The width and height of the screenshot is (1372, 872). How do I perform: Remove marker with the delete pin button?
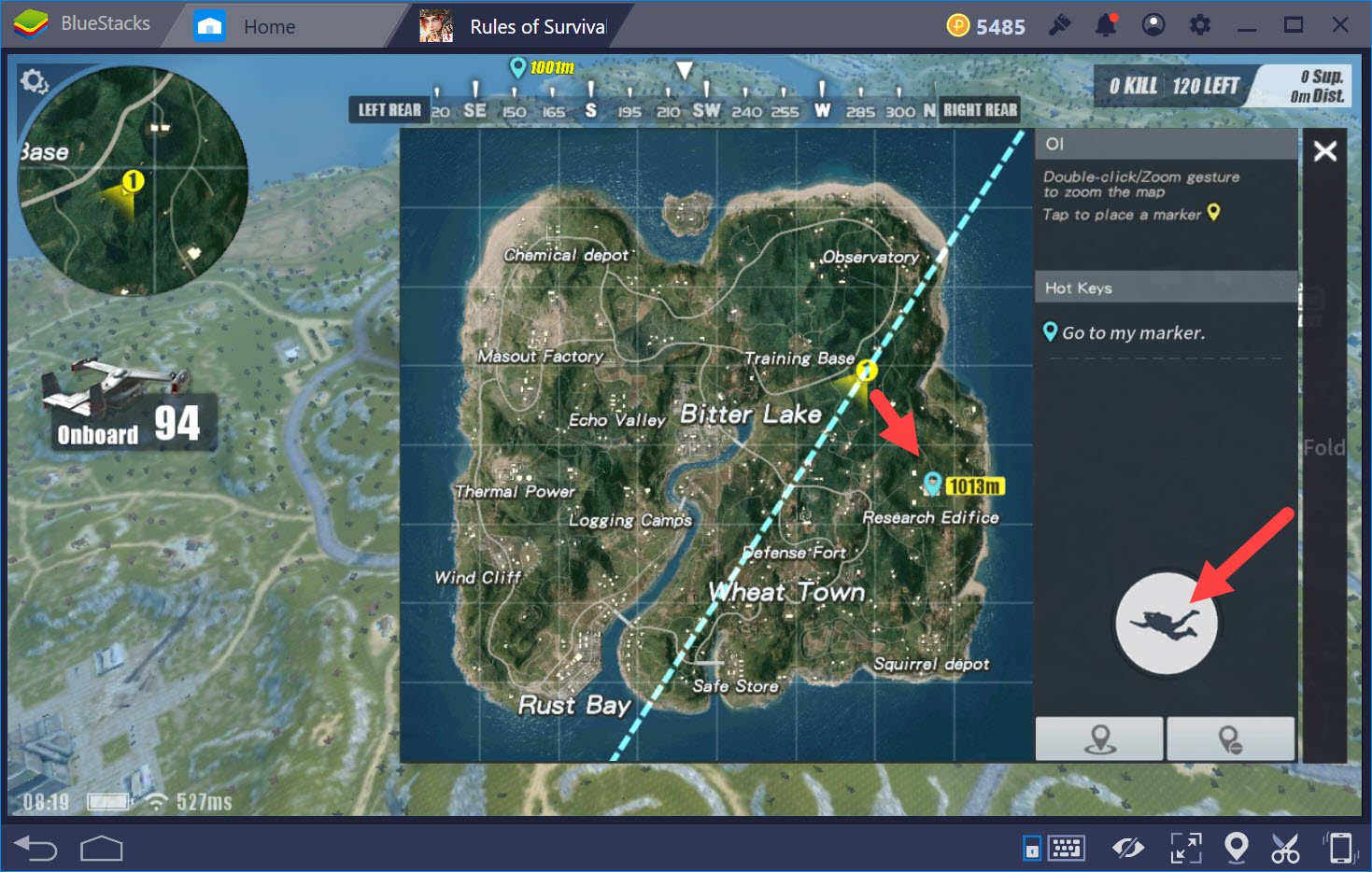click(x=1231, y=738)
